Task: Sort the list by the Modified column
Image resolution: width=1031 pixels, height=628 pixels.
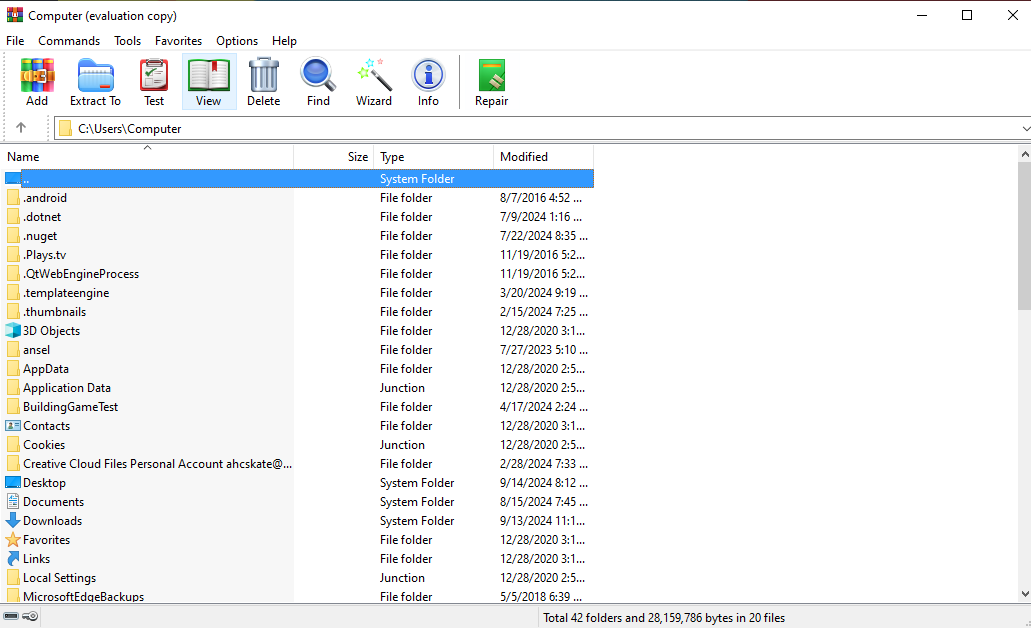Action: 543,157
